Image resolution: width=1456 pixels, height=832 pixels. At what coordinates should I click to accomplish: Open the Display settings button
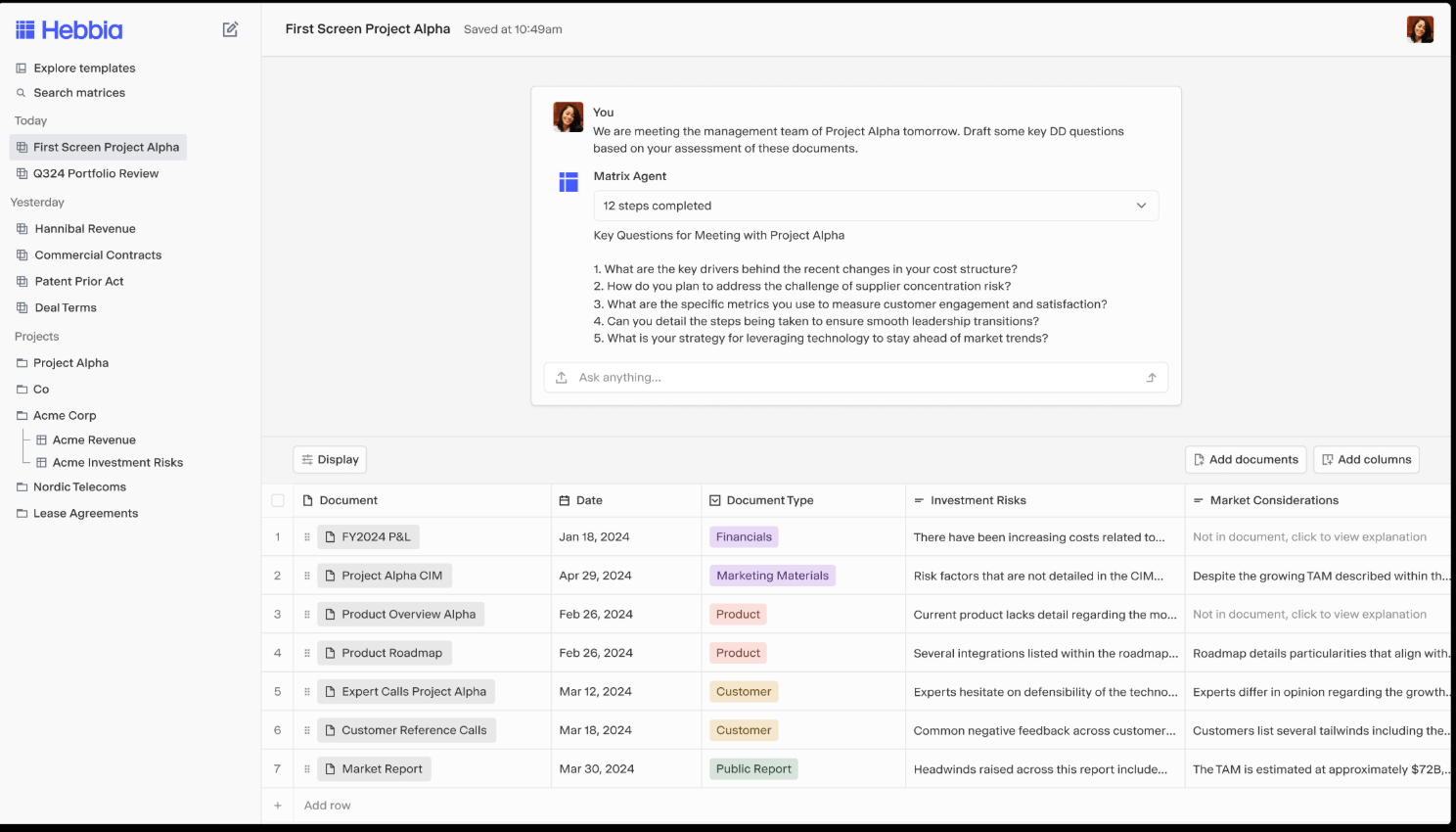pyautogui.click(x=330, y=459)
